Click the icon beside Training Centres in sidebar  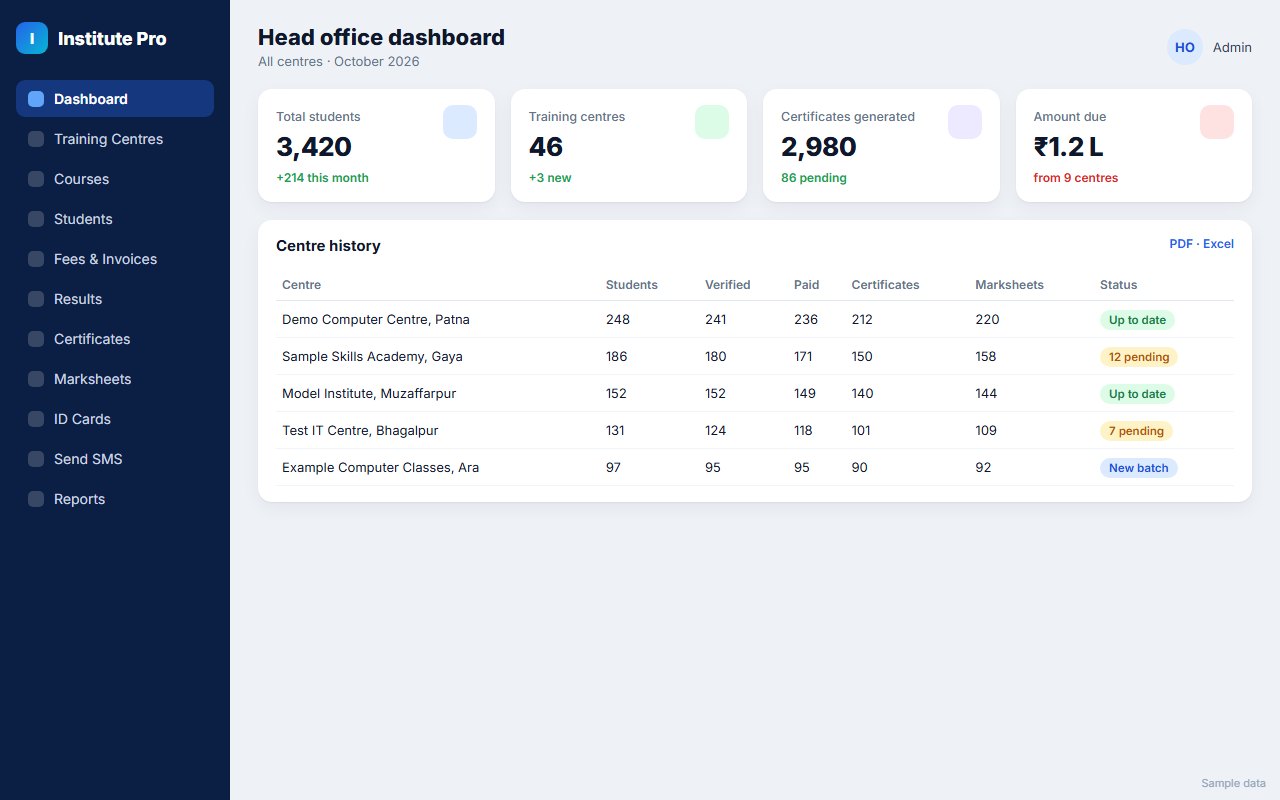[36, 139]
